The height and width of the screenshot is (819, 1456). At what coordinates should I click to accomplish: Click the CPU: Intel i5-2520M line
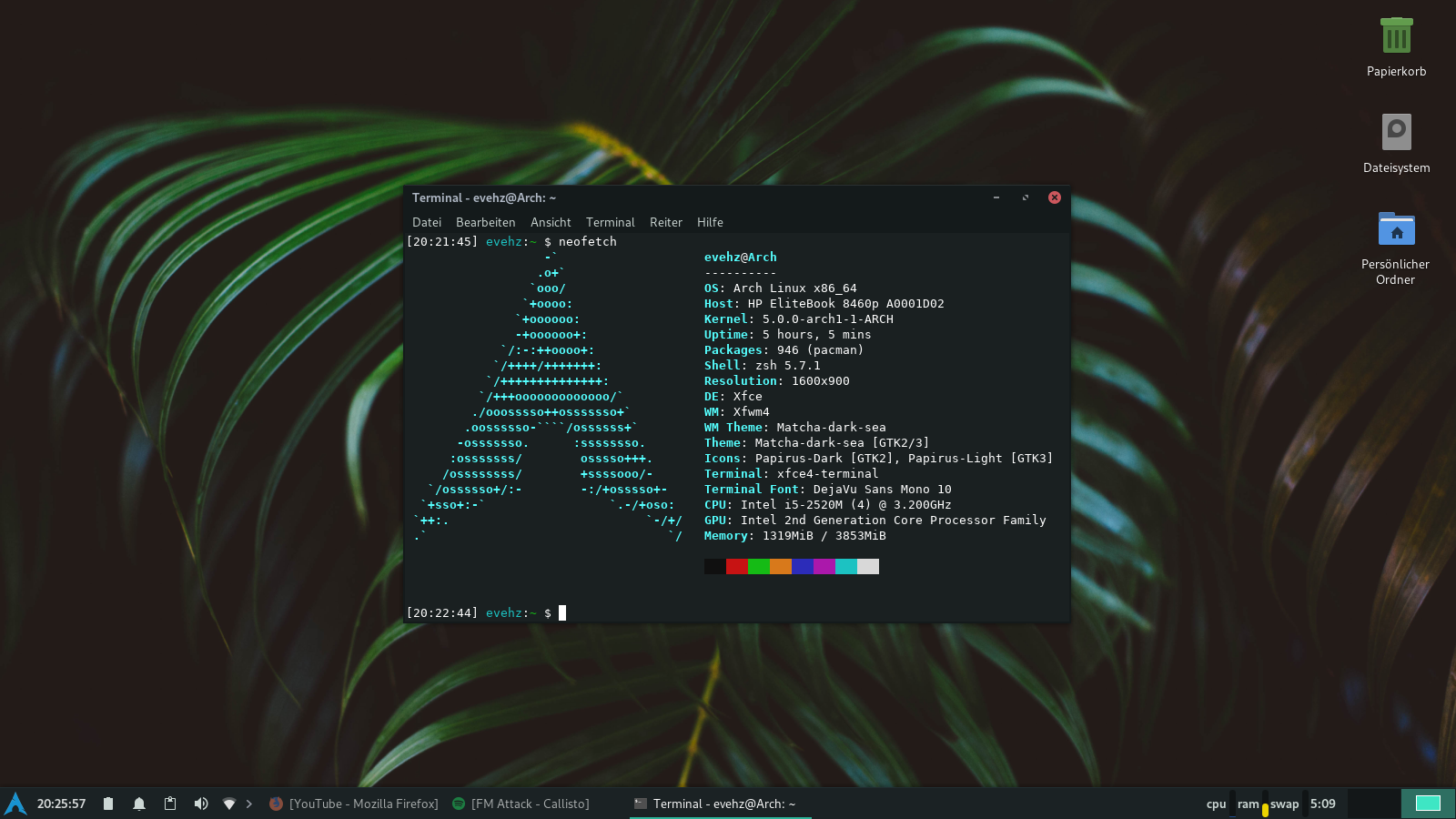[x=828, y=504]
